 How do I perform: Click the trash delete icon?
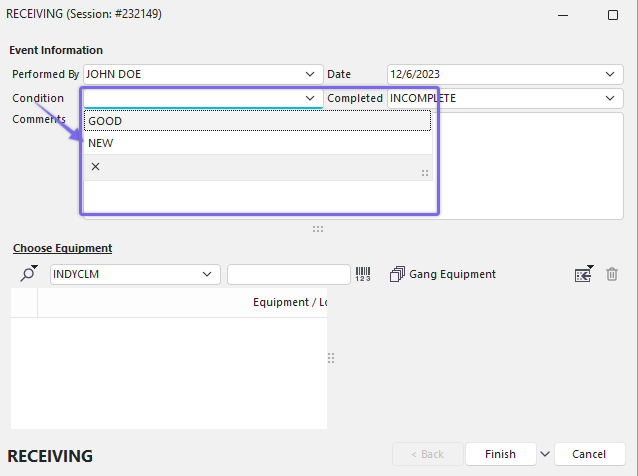(x=612, y=274)
